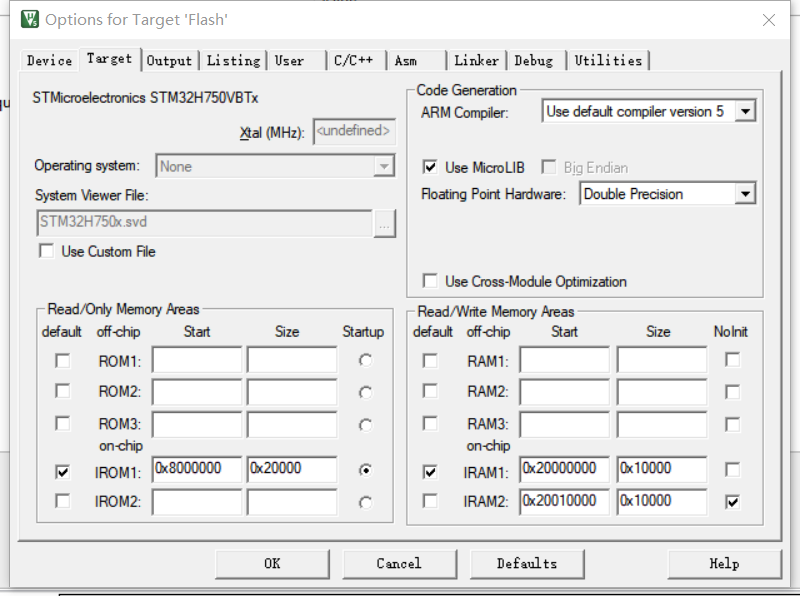The height and width of the screenshot is (596, 800).
Task: Check the IRAM1 NoInit checkbox
Action: point(733,469)
